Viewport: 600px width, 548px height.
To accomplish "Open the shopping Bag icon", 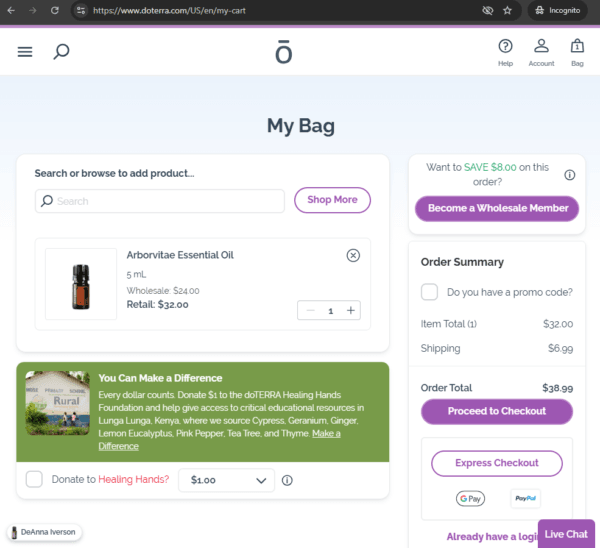I will point(577,46).
